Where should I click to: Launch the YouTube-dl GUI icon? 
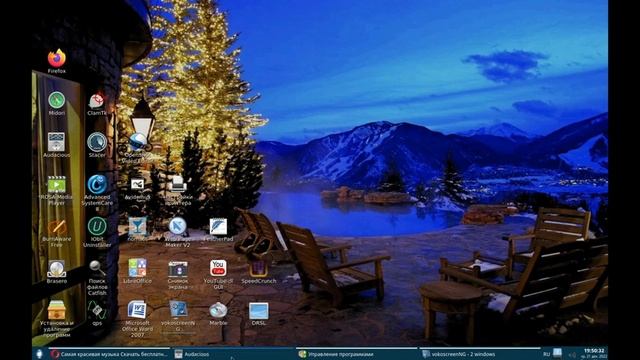[218, 268]
